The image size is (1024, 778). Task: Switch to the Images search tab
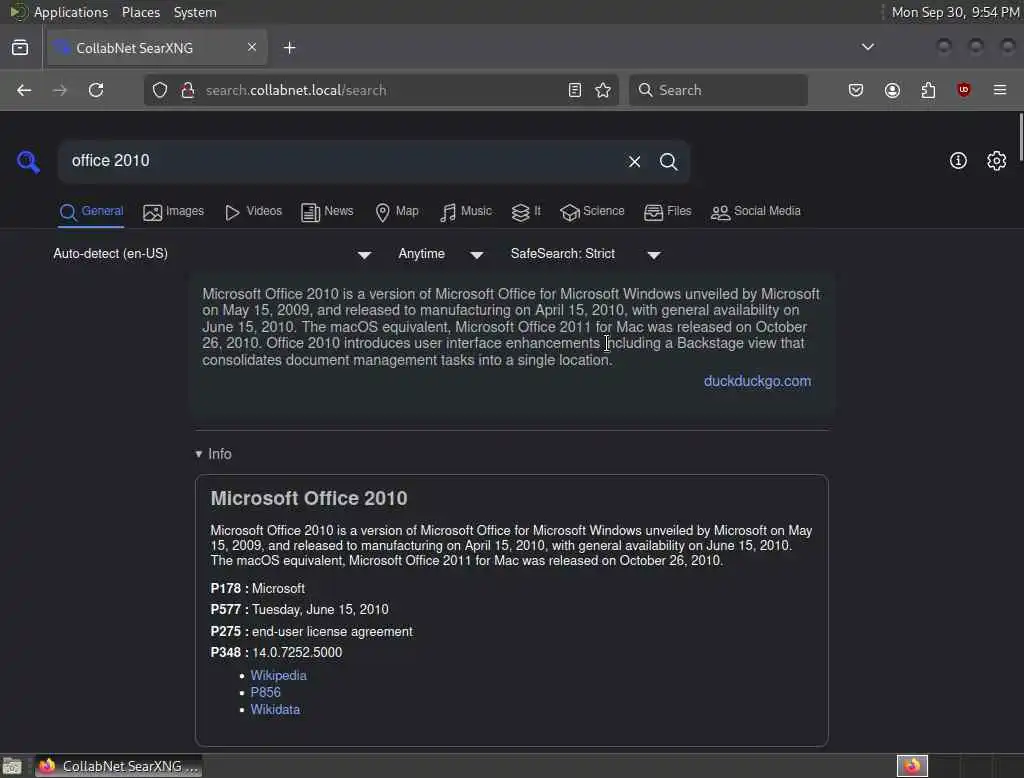pos(174,212)
